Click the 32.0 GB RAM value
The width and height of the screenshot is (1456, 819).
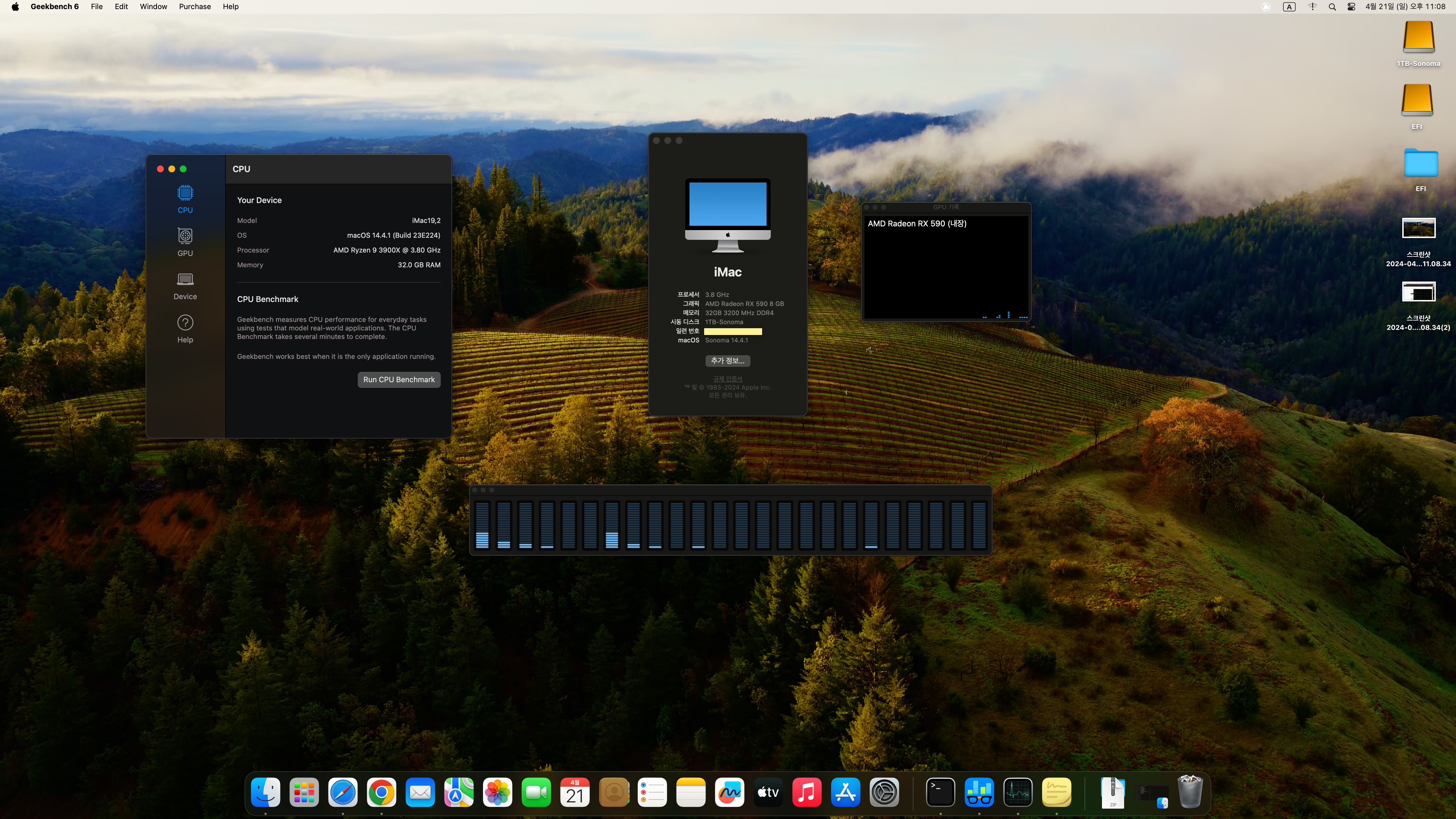(x=419, y=264)
